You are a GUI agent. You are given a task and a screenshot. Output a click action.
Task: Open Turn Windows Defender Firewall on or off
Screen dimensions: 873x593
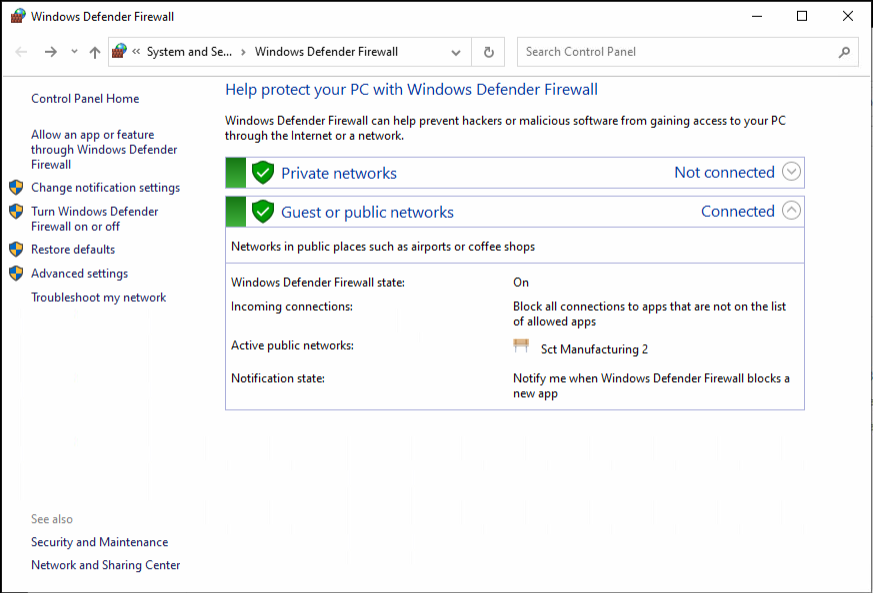coord(95,219)
